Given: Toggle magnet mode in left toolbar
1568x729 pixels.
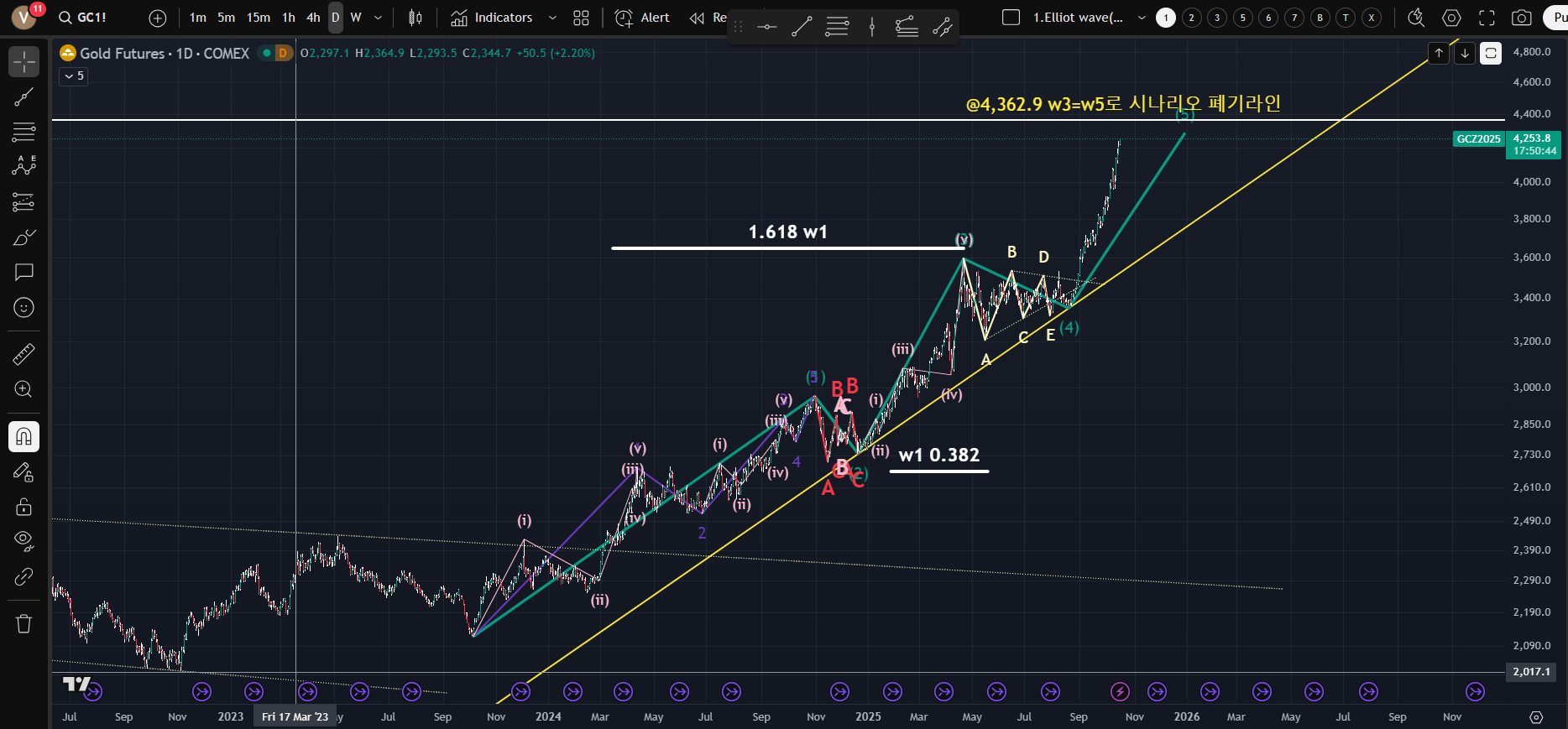Looking at the screenshot, I should [24, 436].
